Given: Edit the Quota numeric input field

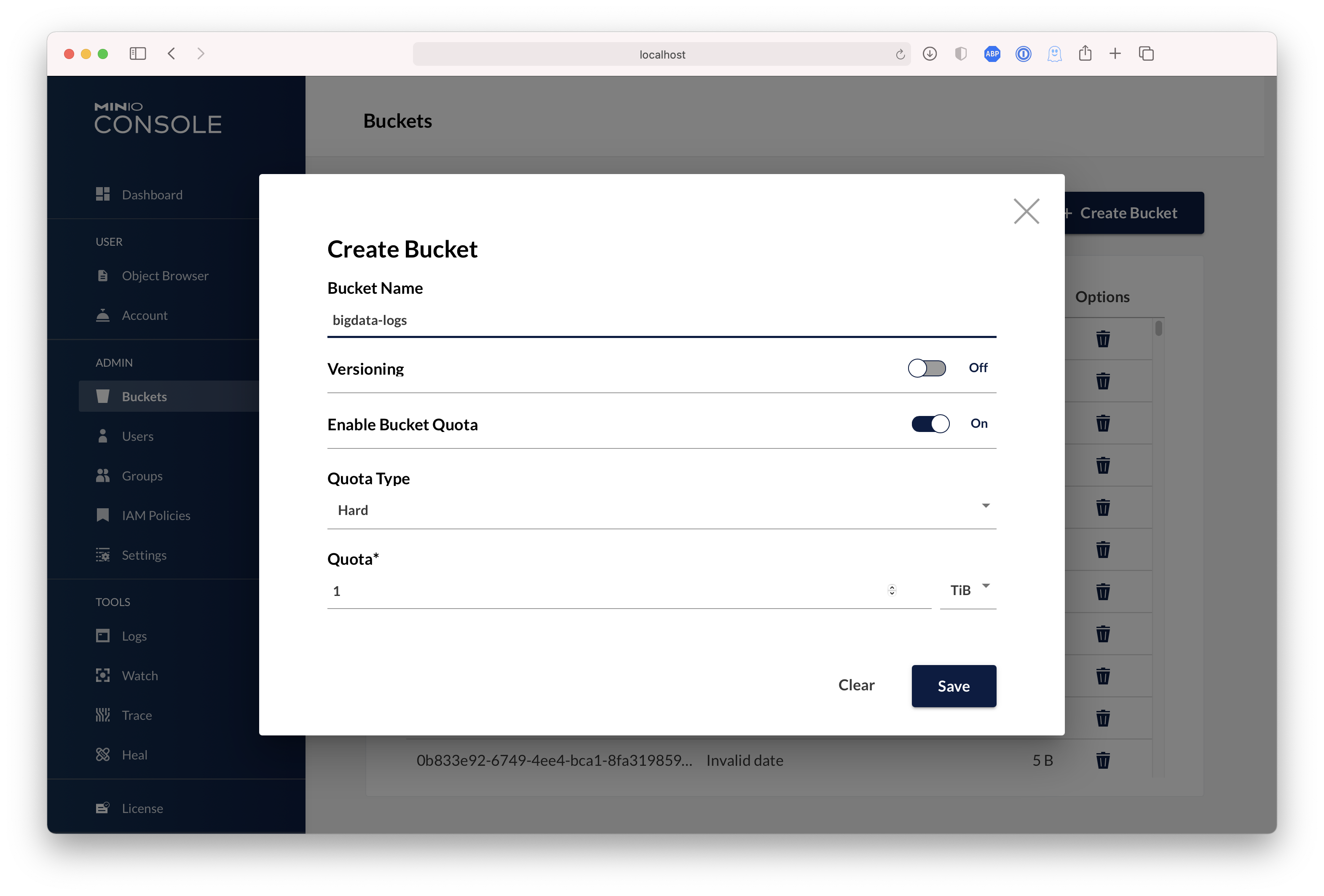Looking at the screenshot, I should point(612,589).
